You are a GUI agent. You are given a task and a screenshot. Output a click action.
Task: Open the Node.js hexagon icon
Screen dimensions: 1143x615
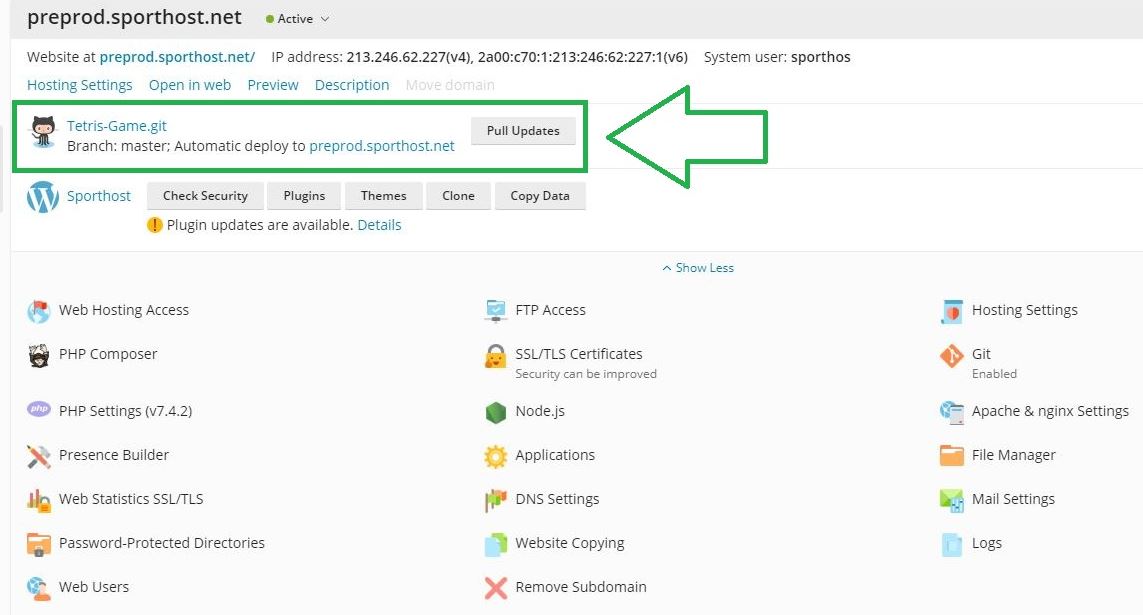(x=496, y=412)
